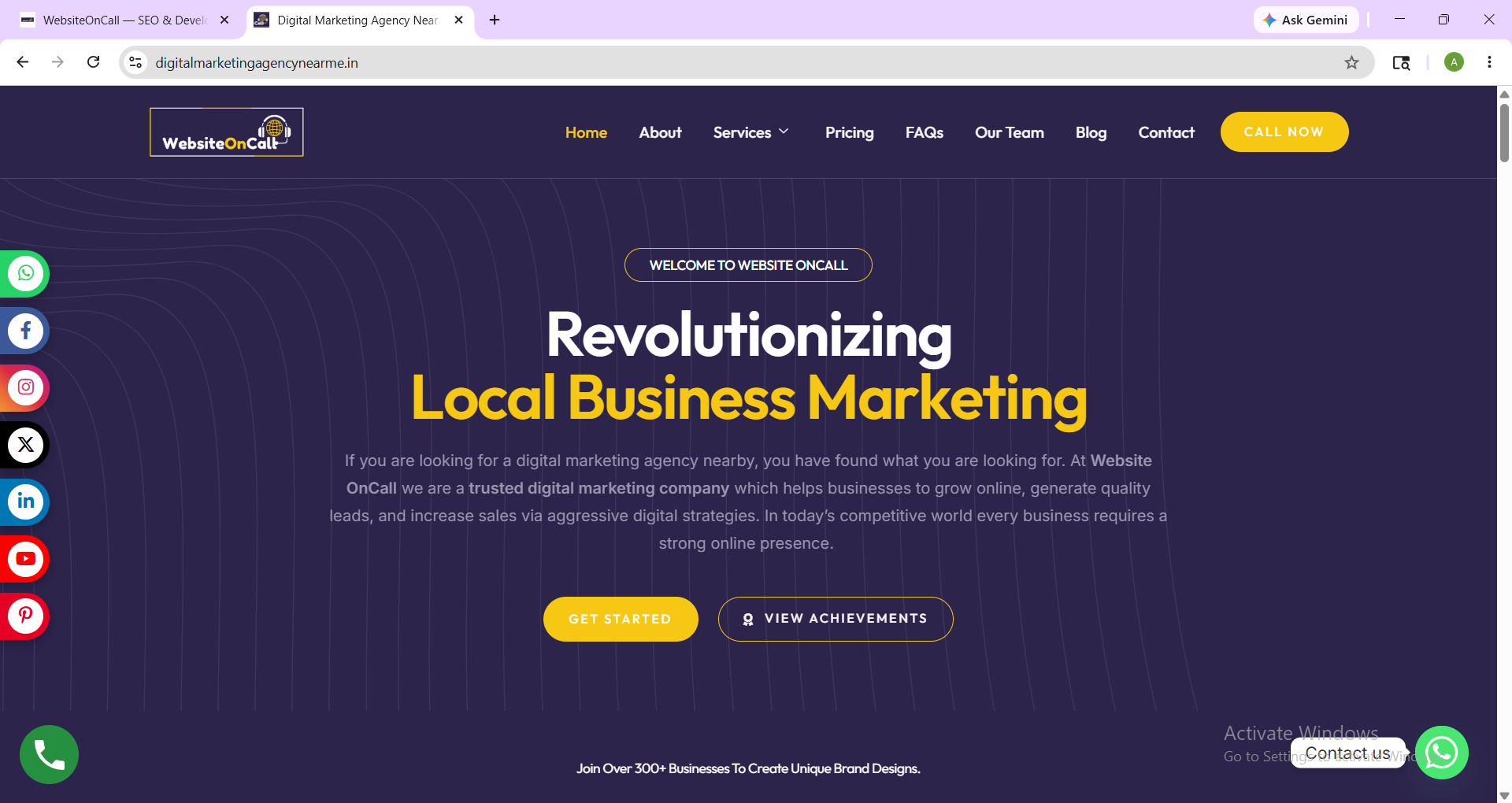
Task: Open the YouTube sidebar icon
Action: pos(25,559)
